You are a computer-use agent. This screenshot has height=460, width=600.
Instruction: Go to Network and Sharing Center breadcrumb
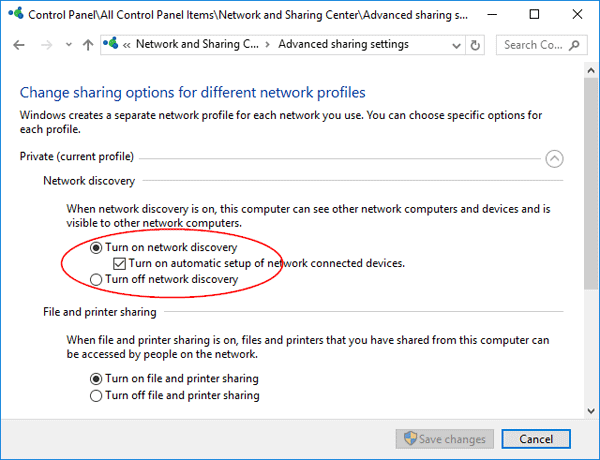click(x=196, y=45)
